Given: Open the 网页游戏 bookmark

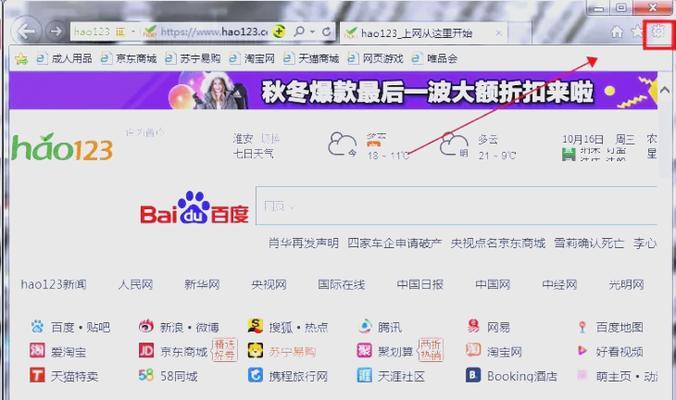Looking at the screenshot, I should 375,58.
